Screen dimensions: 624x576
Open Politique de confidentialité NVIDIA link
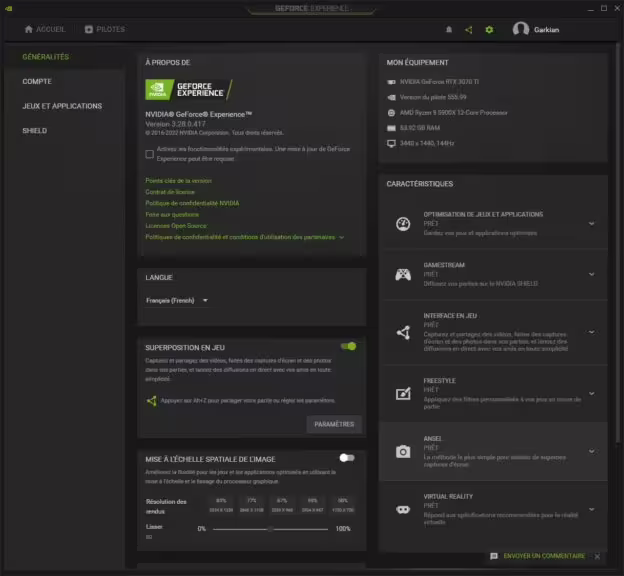click(192, 203)
